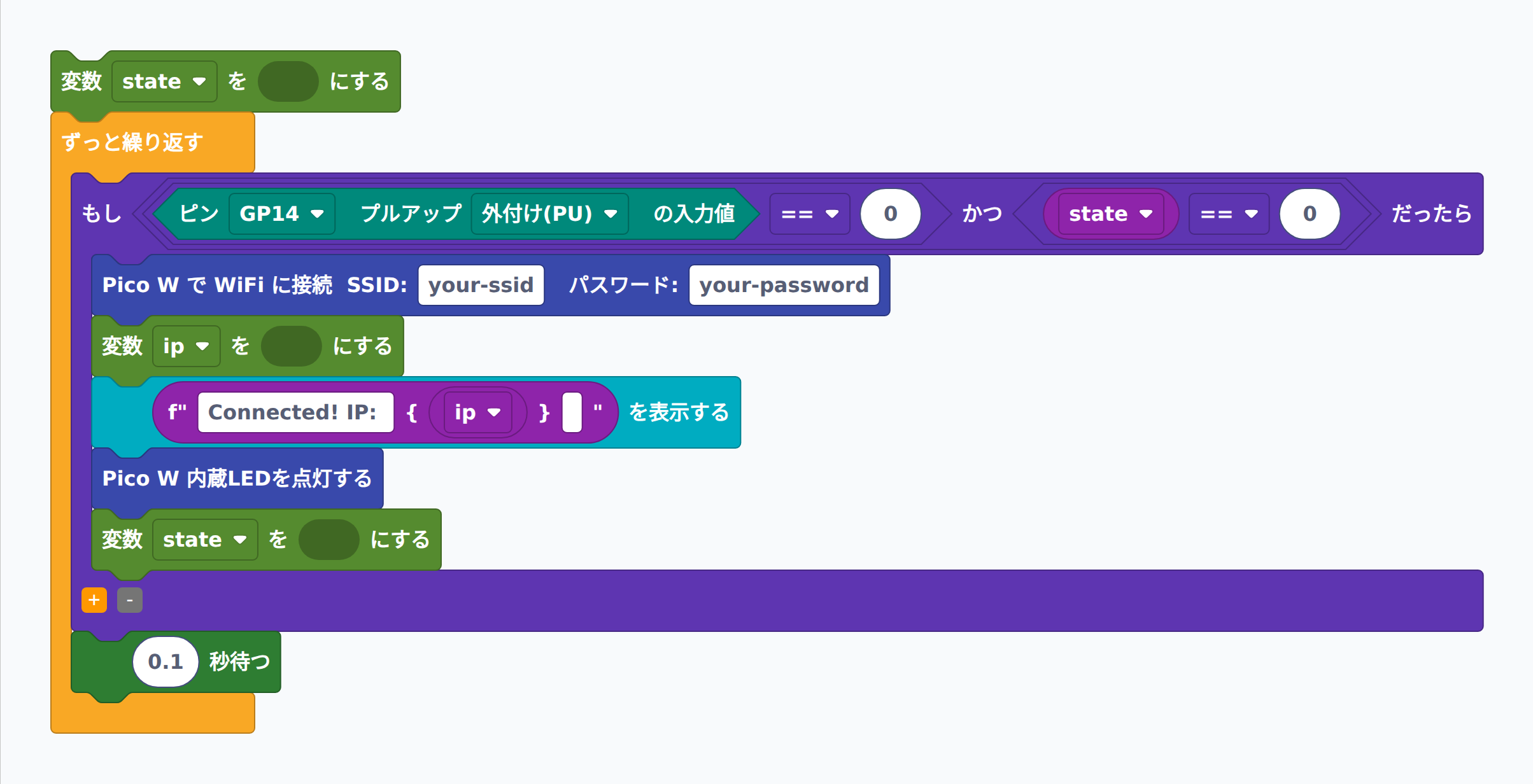Click the 0 value after state comparison
1533x784 pixels.
coord(1310,214)
